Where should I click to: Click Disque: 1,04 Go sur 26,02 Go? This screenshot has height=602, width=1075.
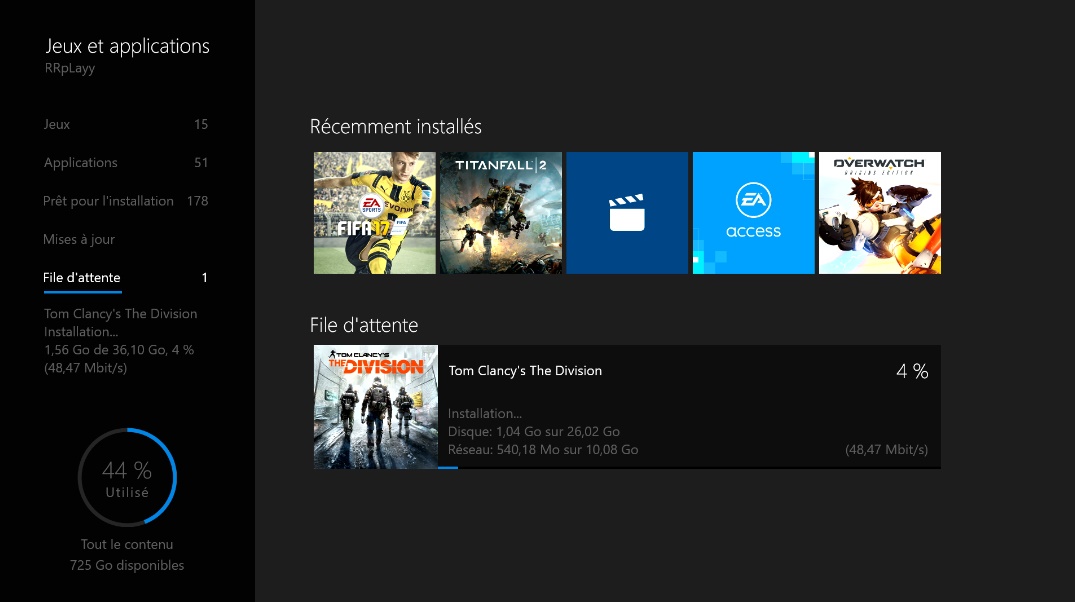(534, 431)
